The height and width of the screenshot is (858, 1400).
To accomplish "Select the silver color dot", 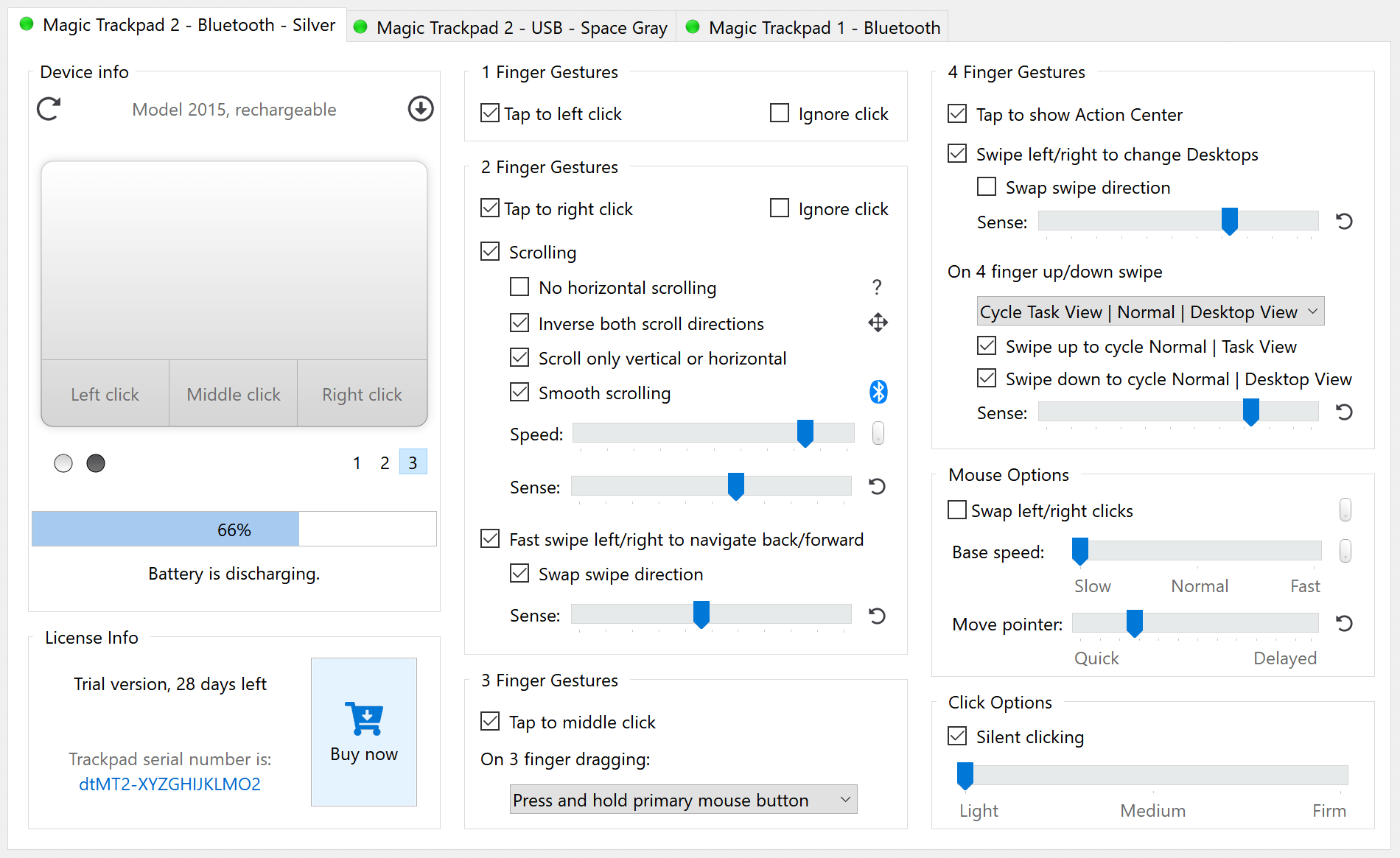I will click(63, 463).
